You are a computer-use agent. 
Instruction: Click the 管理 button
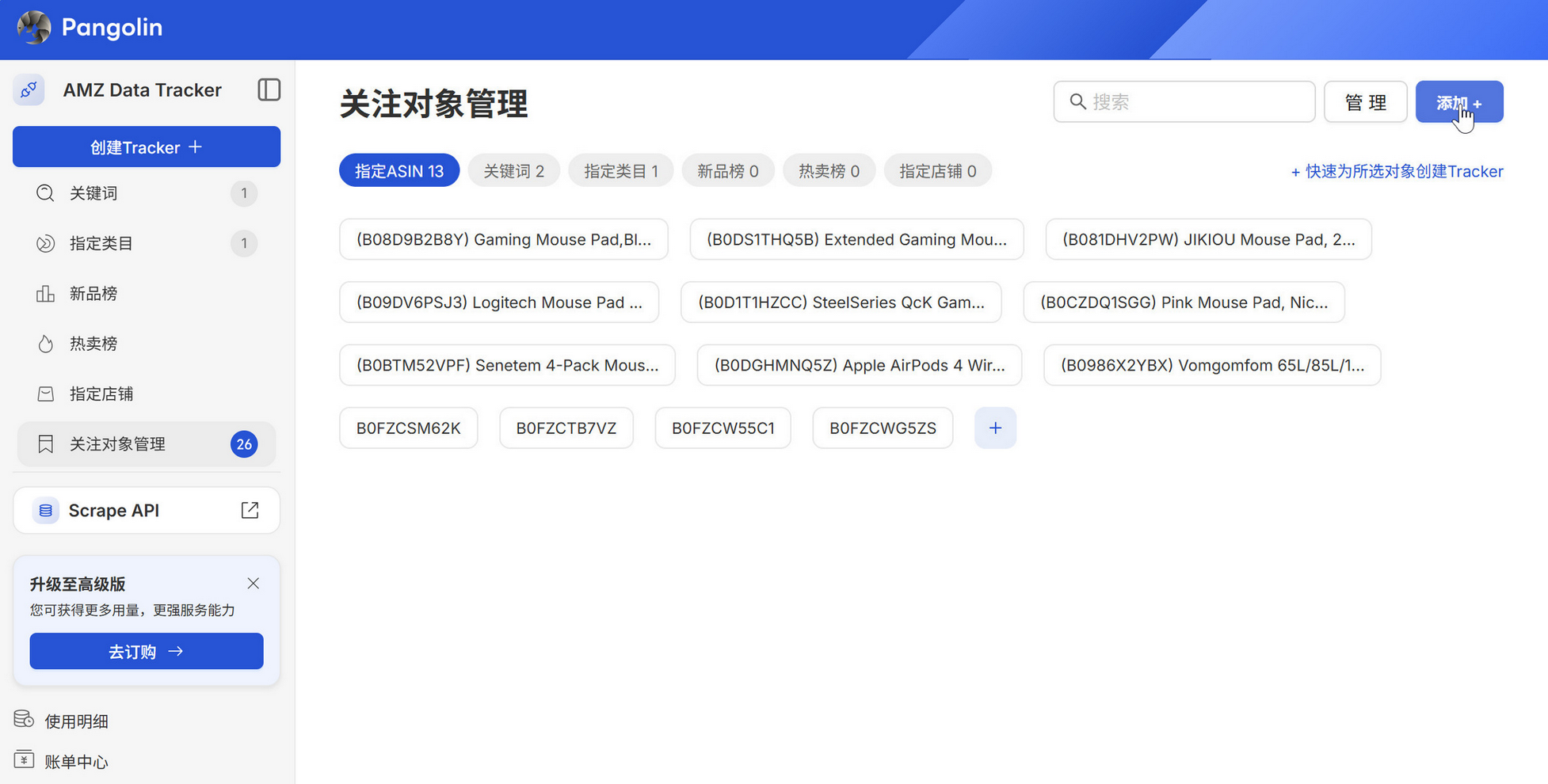1365,102
